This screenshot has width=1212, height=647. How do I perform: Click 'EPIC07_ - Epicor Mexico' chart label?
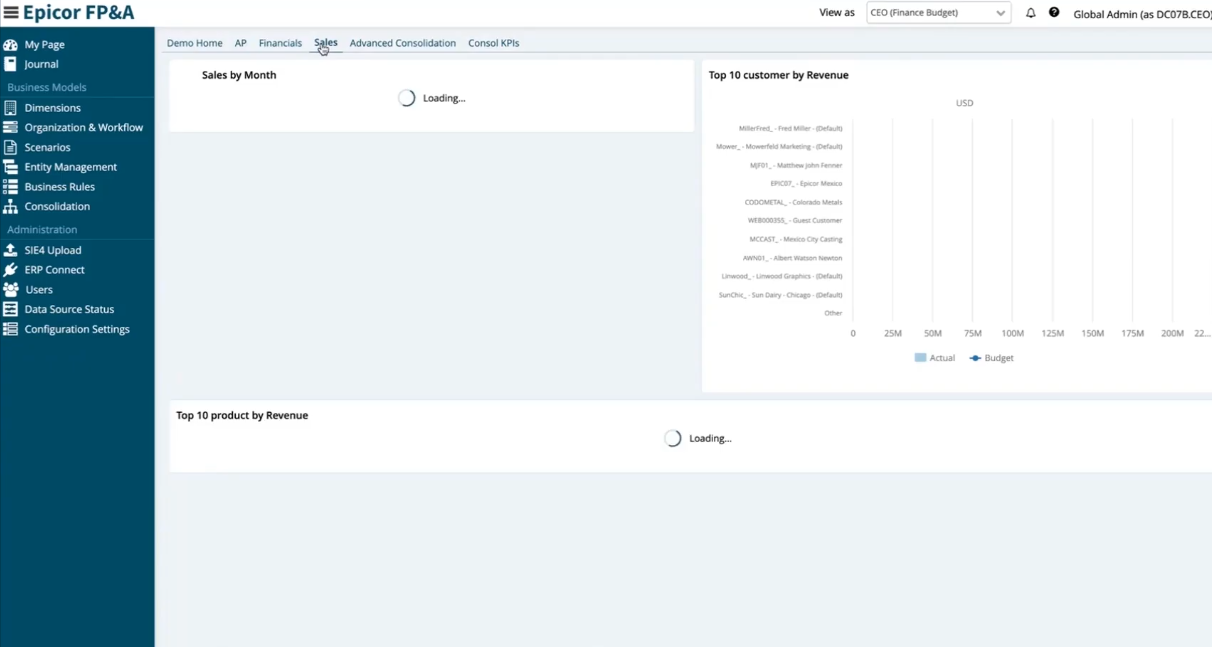(806, 184)
